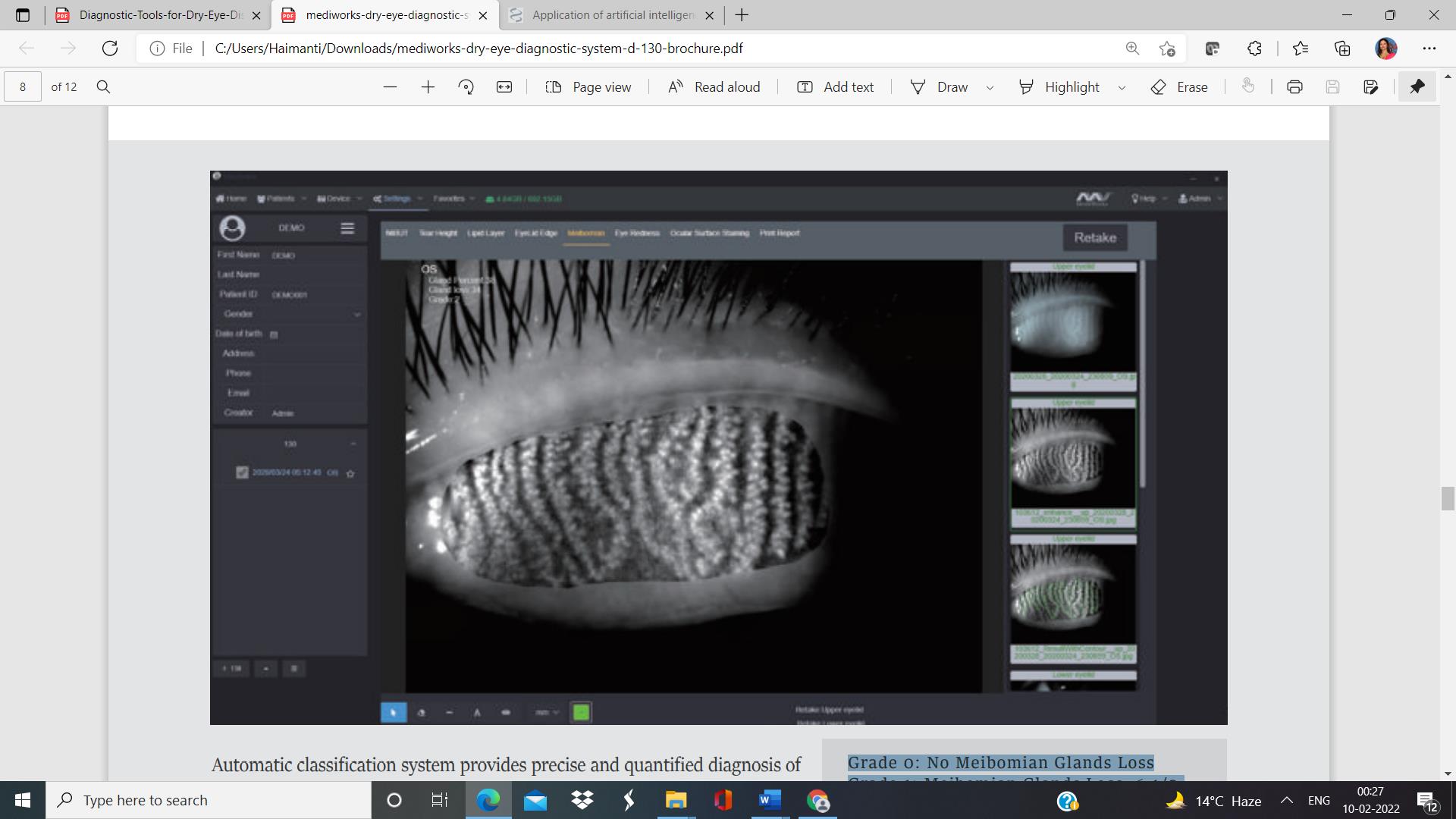Open Microsoft Word from the taskbar

[x=770, y=800]
